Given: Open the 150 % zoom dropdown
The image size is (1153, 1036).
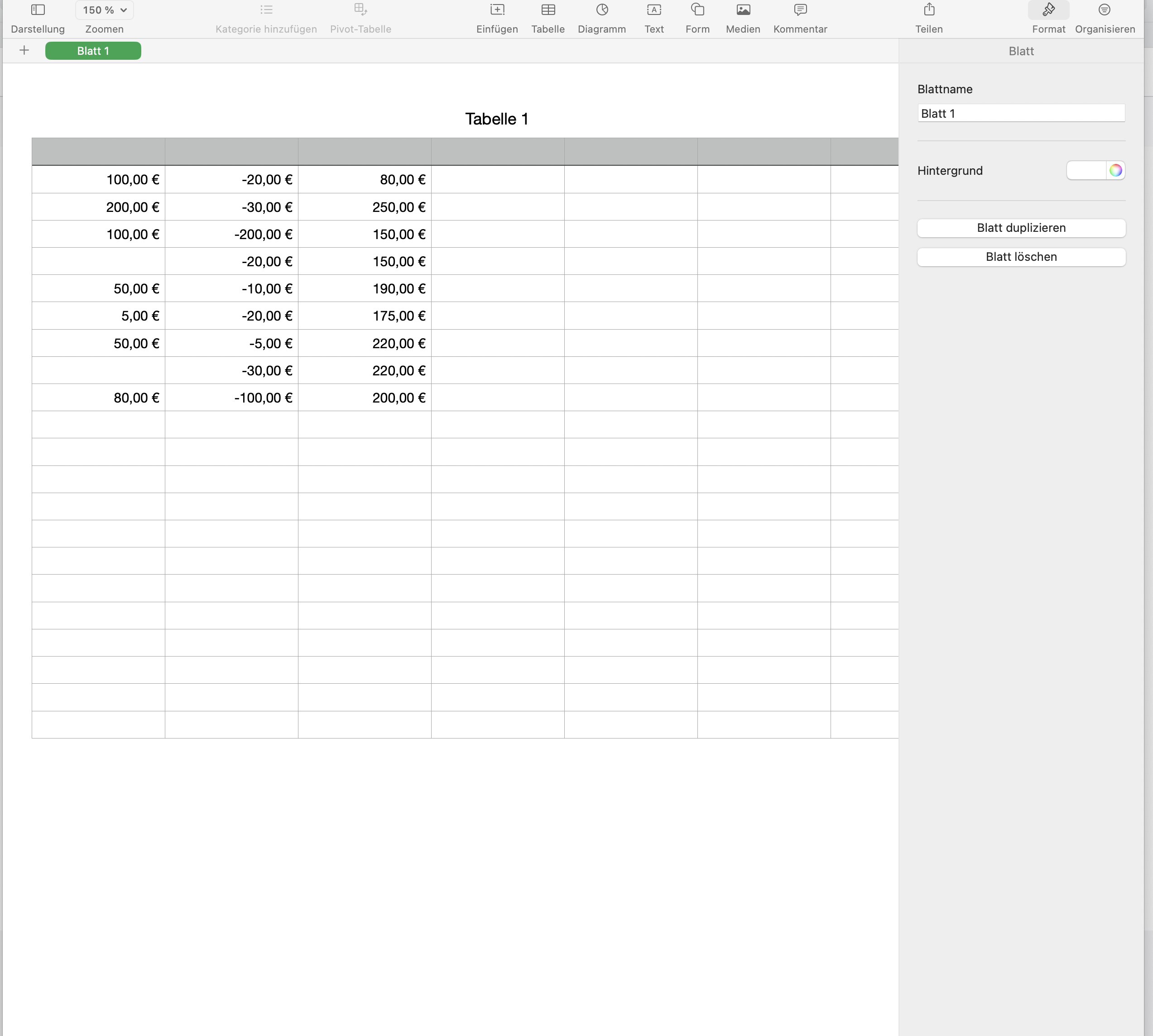Looking at the screenshot, I should click(104, 10).
